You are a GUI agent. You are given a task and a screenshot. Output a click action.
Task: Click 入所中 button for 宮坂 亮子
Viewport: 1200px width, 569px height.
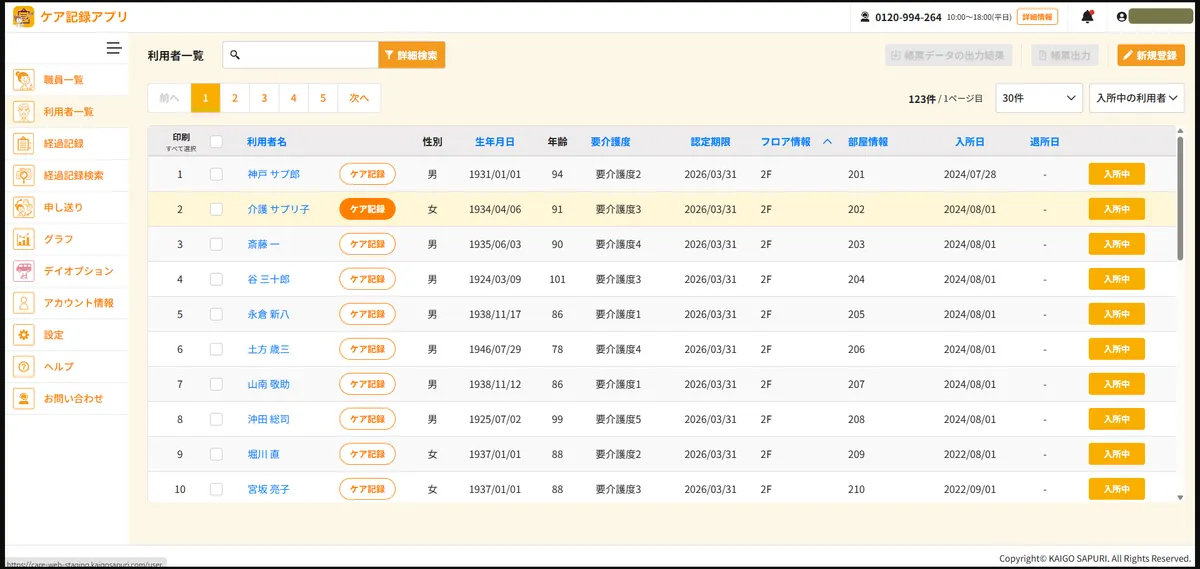(1116, 489)
